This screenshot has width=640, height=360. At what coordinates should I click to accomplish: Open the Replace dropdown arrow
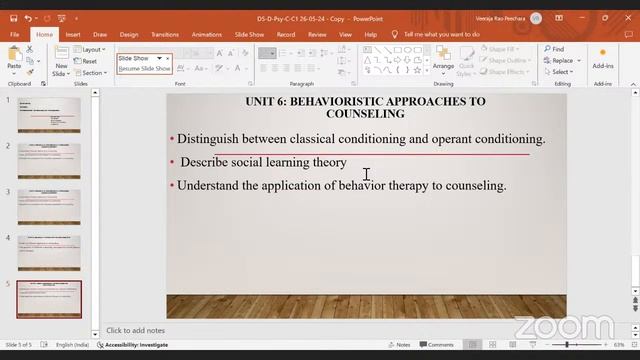tap(579, 60)
